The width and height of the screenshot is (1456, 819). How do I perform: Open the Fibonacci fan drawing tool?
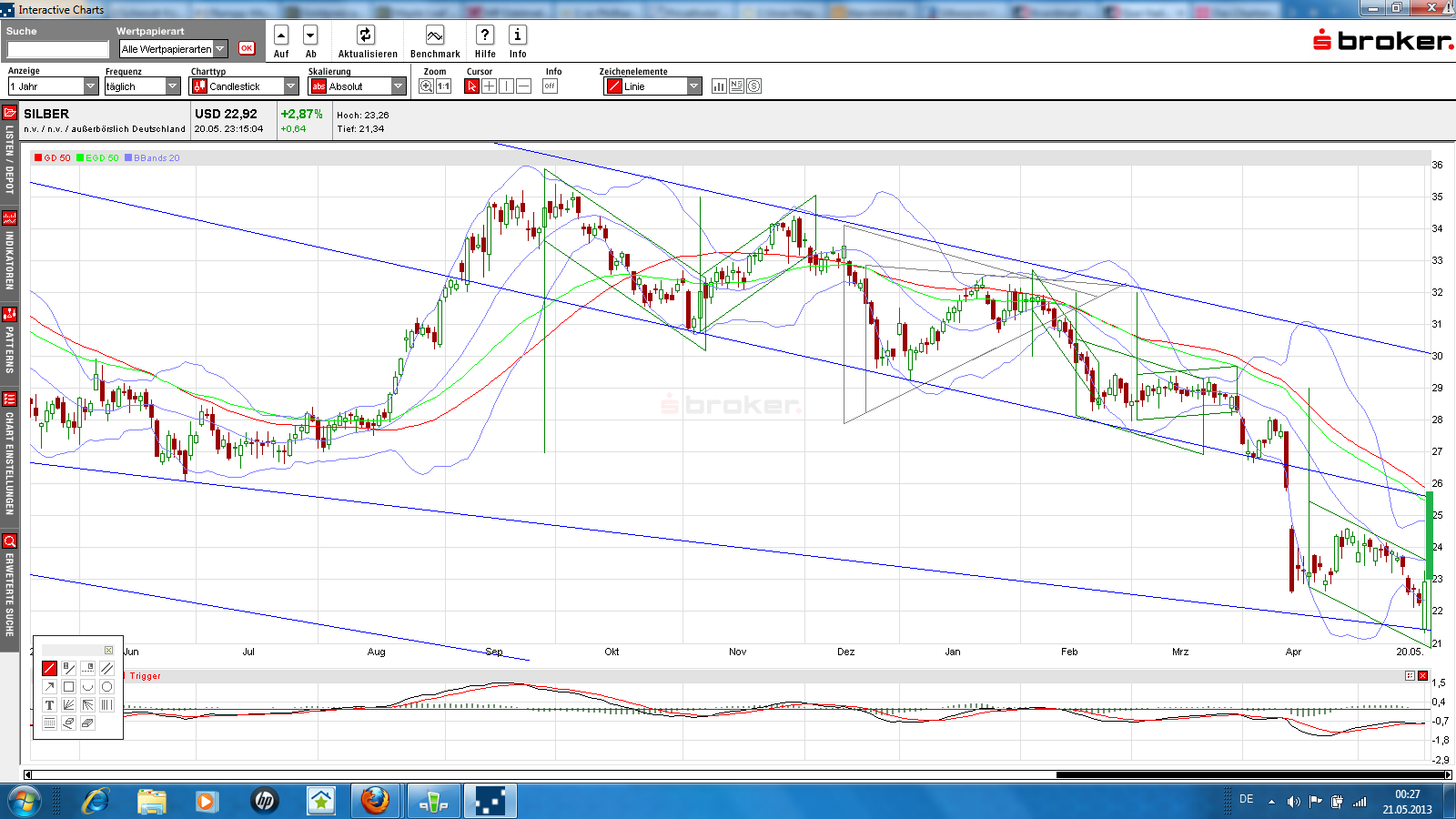pos(68,705)
